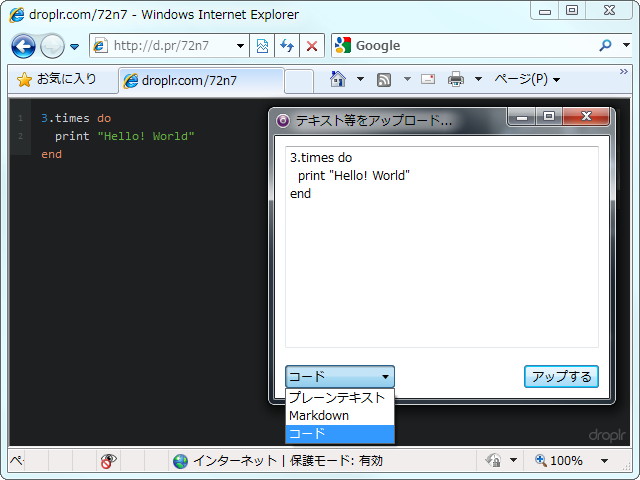Click the popup blocker status icon
This screenshot has height=480, width=640.
coord(108,461)
